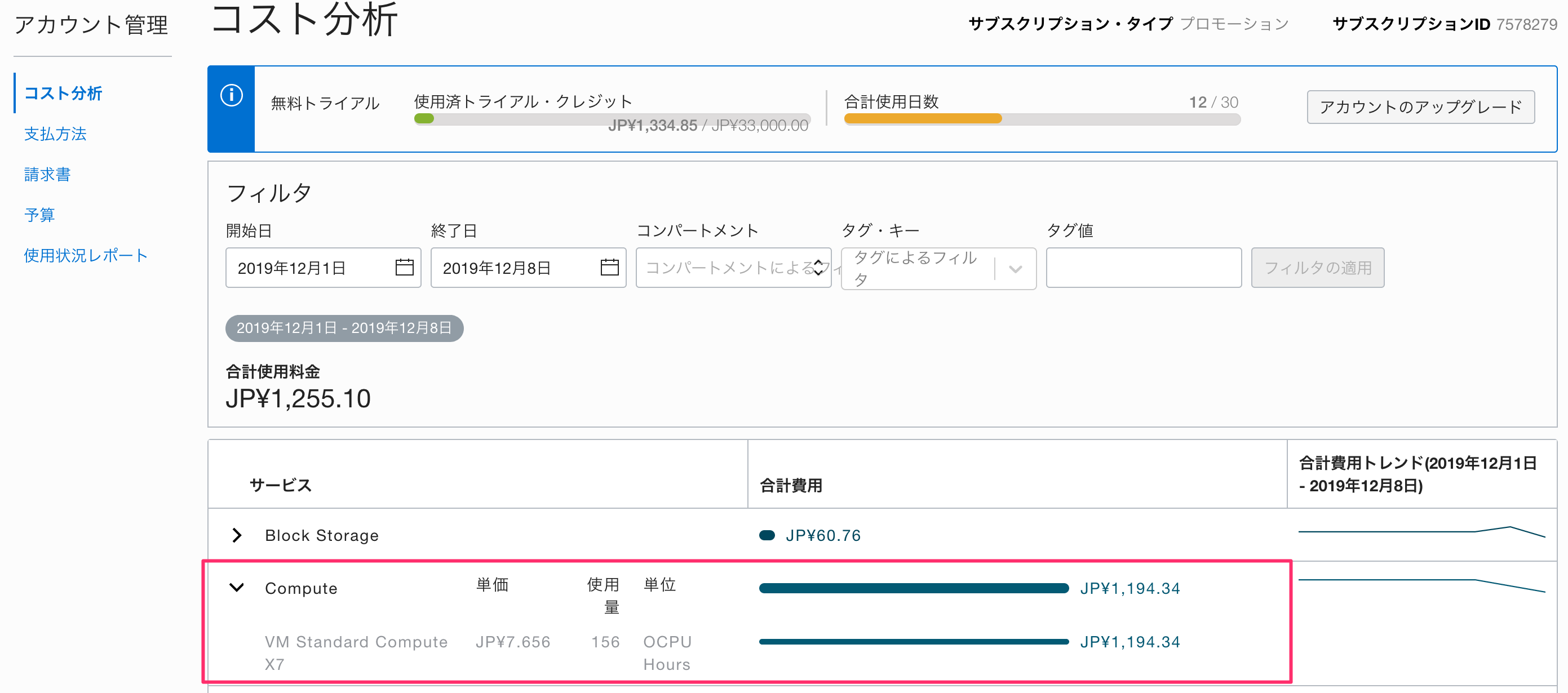Click the used trial credit progress bar
1568x693 pixels.
click(x=615, y=119)
